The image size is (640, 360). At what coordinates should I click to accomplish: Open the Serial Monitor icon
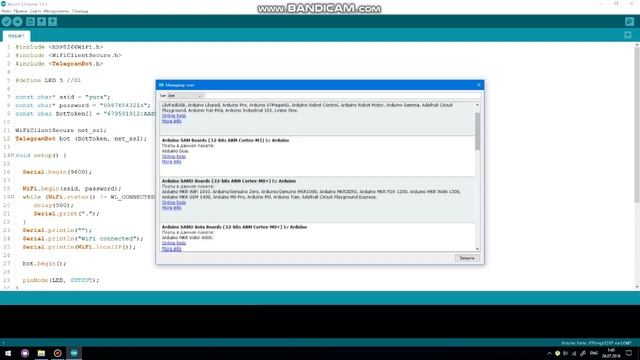coord(629,22)
